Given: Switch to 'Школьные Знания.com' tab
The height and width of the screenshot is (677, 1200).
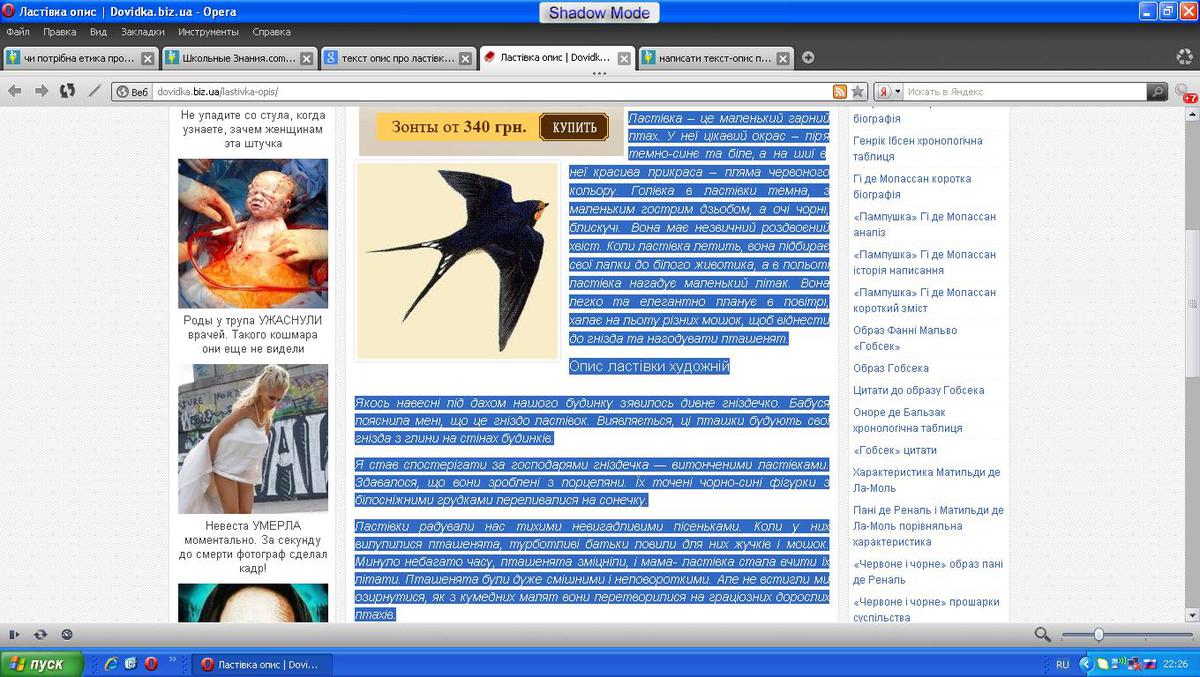Looking at the screenshot, I should click(x=239, y=58).
